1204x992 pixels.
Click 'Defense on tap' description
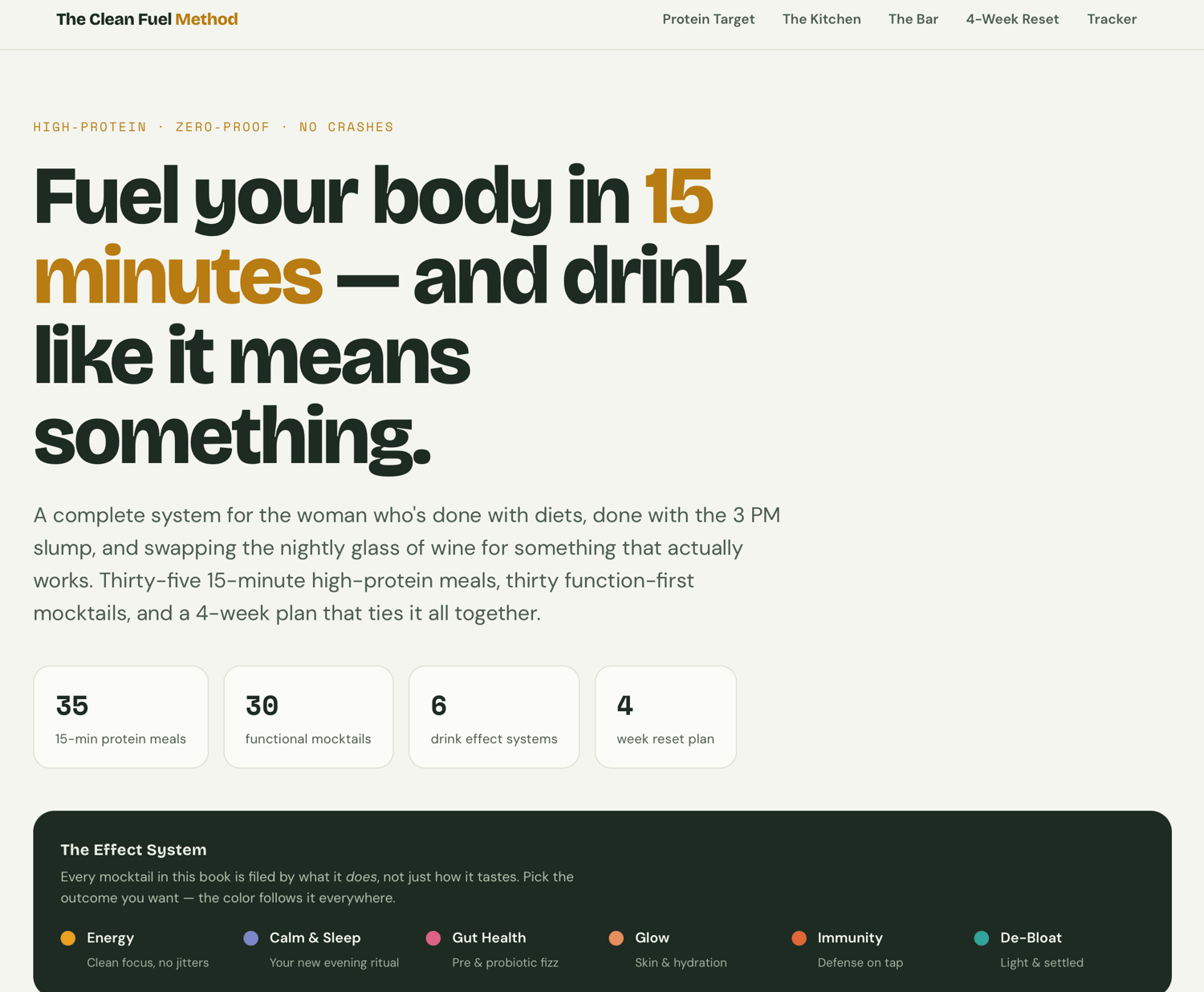point(860,962)
